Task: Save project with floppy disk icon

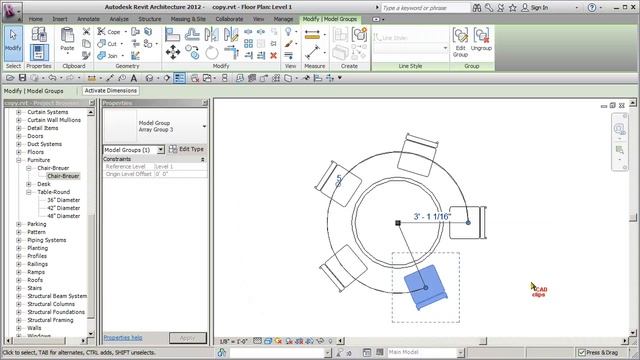Action: (x=22, y=78)
